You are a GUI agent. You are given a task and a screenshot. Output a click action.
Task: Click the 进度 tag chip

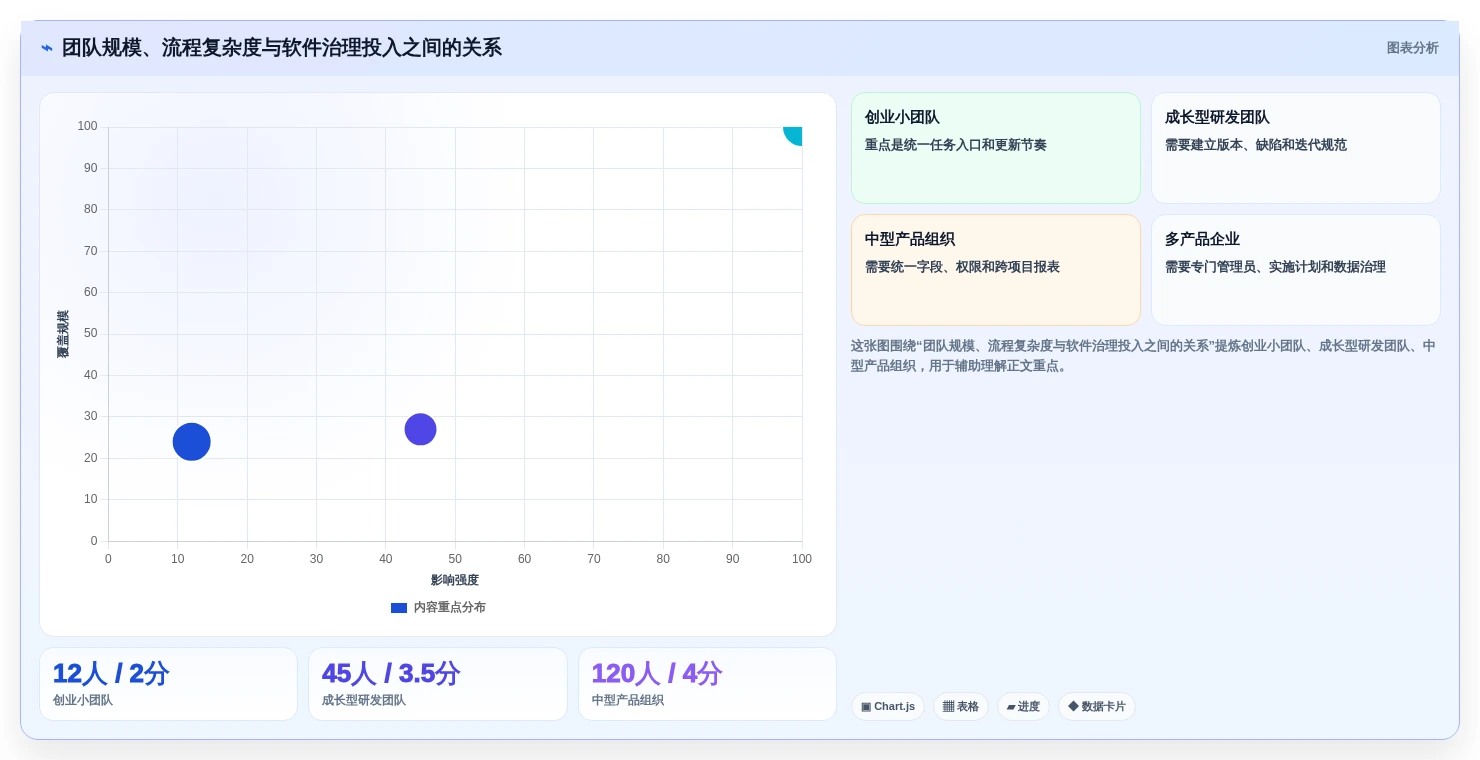tap(1023, 707)
